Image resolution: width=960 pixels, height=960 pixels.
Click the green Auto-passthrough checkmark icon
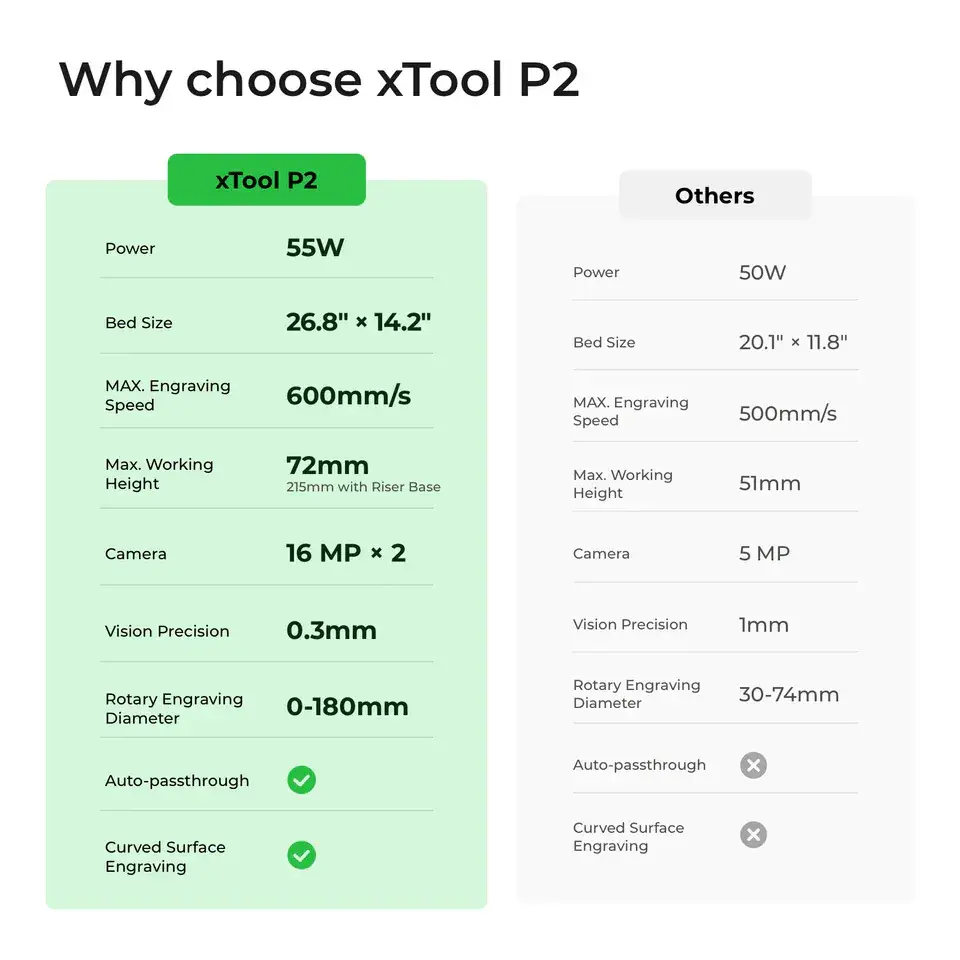[301, 780]
